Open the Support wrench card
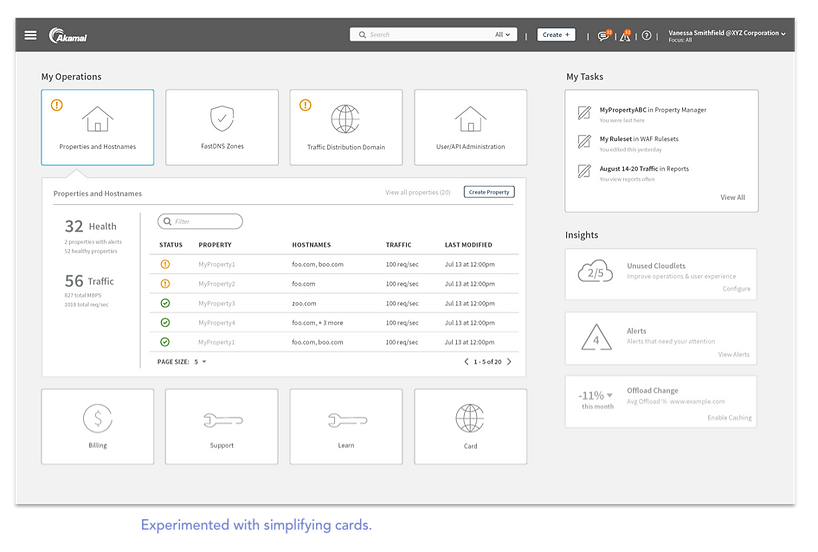This screenshot has width=818, height=552. 222,426
